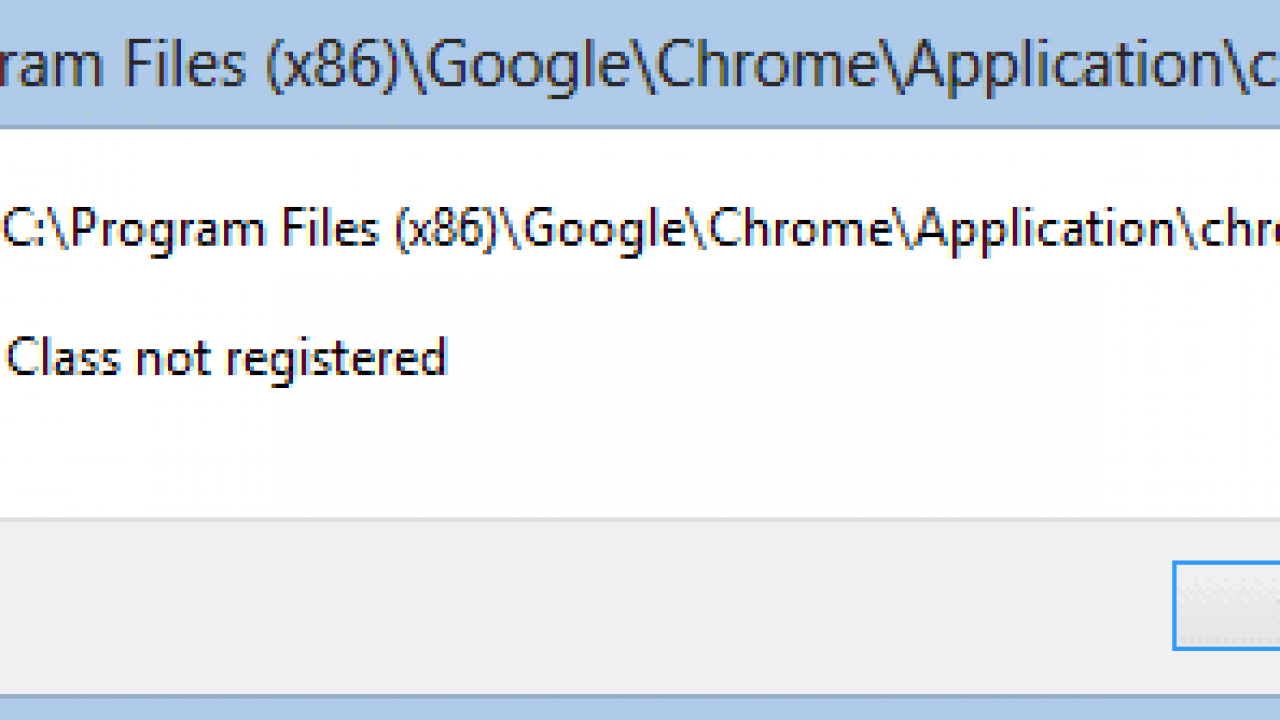Click the word 'Class' in the error text
The width and height of the screenshot is (1280, 720).
click(64, 358)
